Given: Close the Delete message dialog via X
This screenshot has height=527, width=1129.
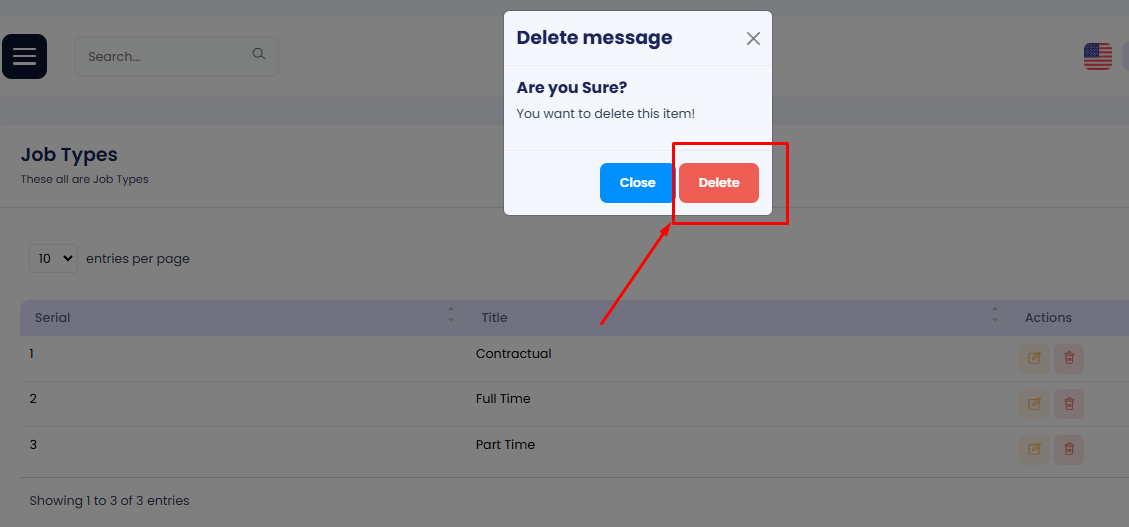Looking at the screenshot, I should click(753, 38).
